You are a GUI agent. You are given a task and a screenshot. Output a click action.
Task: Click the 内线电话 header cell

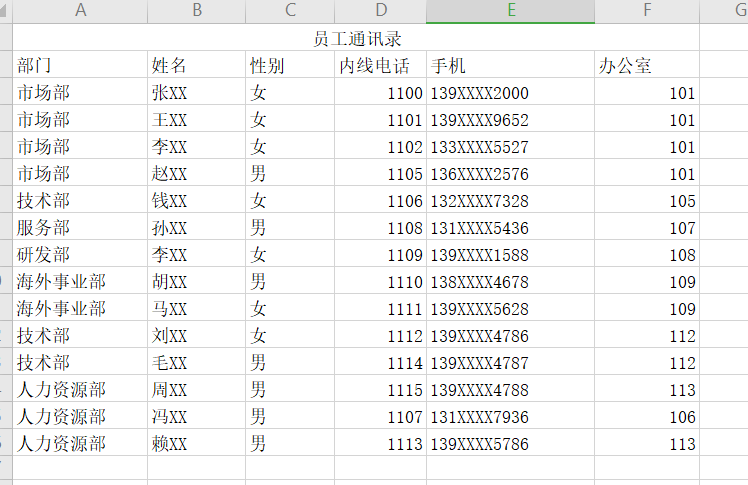pyautogui.click(x=381, y=65)
